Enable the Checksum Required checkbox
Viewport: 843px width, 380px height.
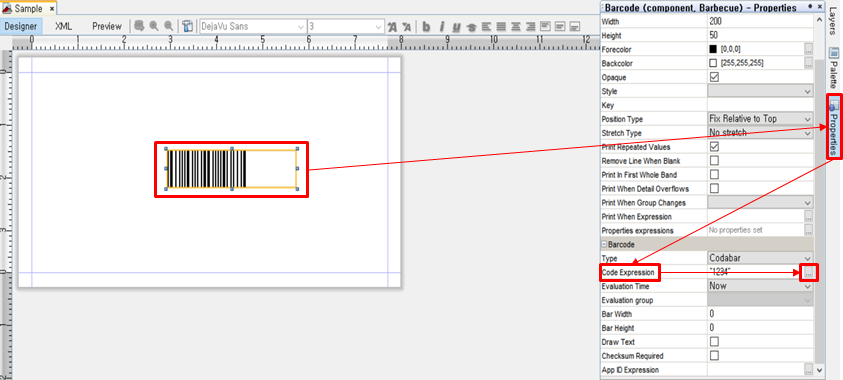714,356
